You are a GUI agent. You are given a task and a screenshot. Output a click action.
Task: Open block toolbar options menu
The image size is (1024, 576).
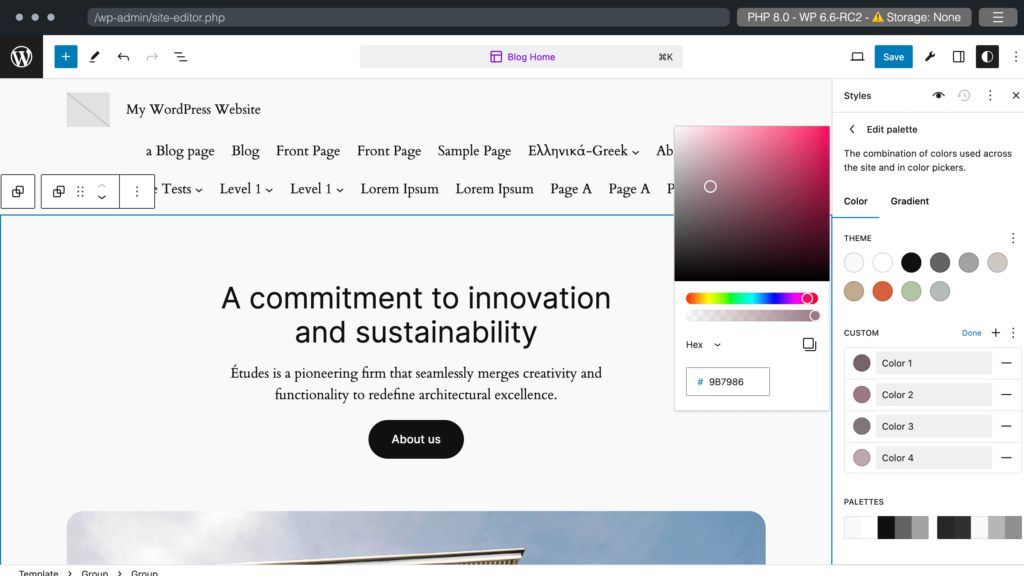click(x=137, y=191)
